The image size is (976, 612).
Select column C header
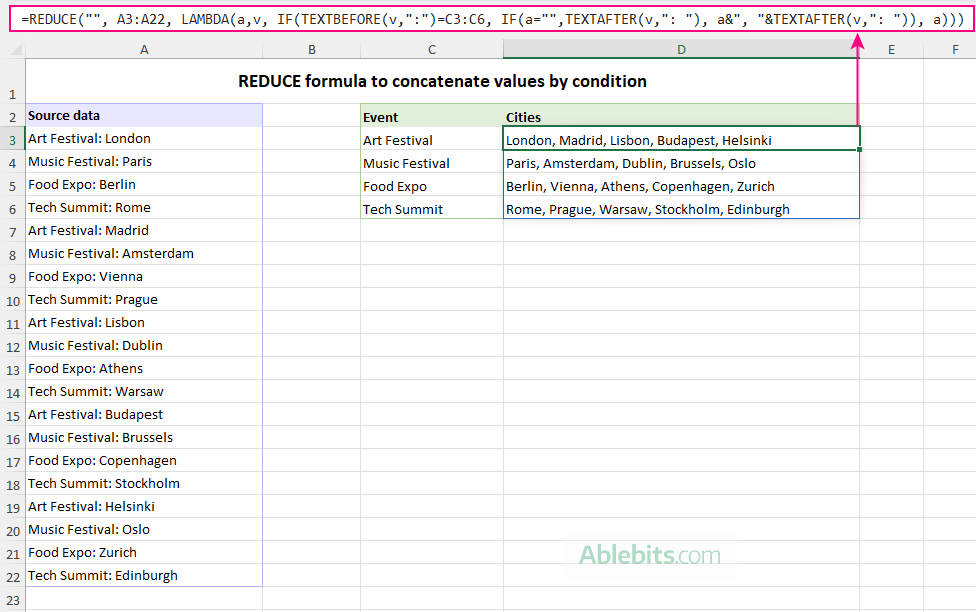click(x=431, y=50)
